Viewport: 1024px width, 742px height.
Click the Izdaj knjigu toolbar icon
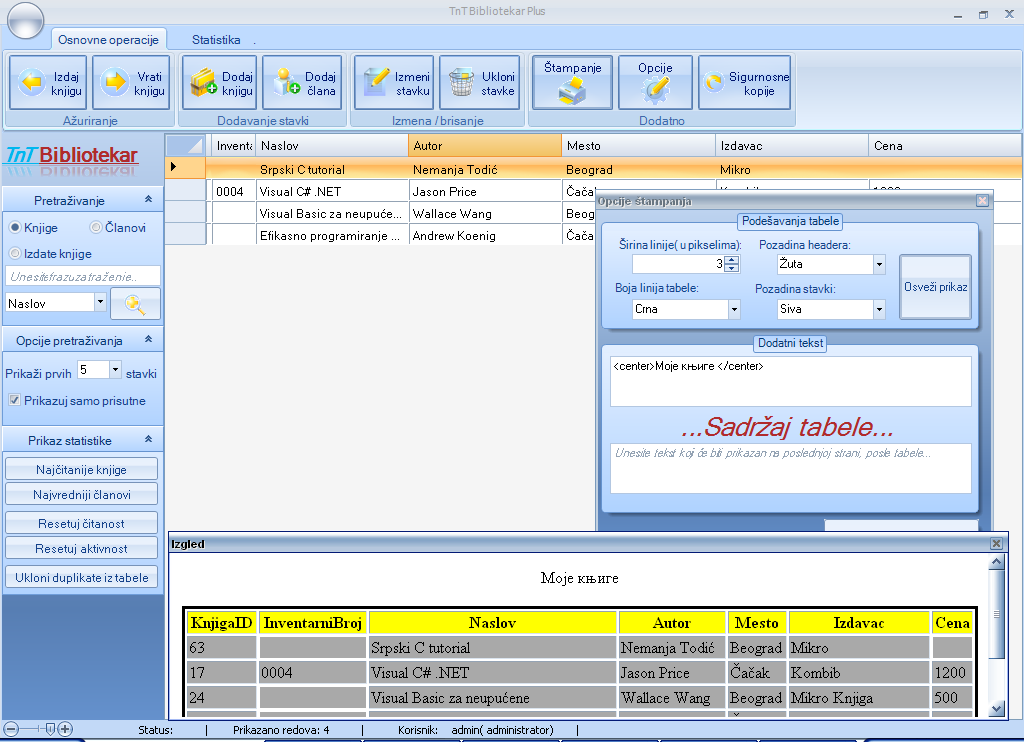32,83
